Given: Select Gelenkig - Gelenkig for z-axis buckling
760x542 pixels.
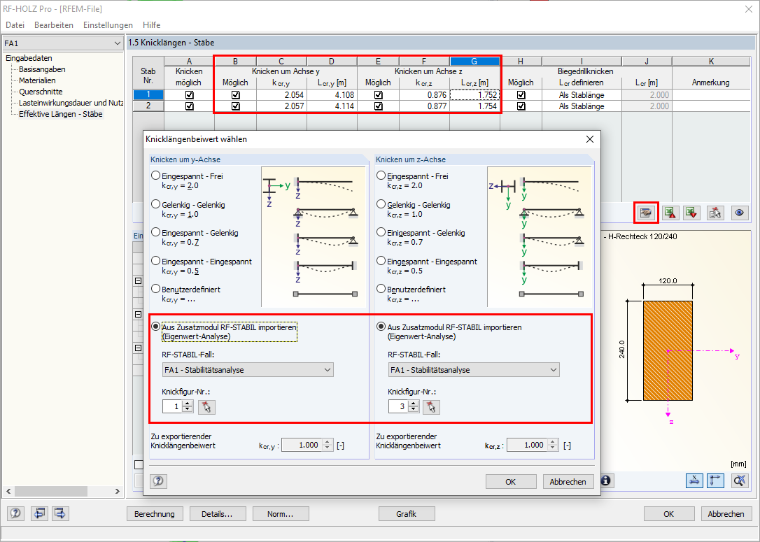Looking at the screenshot, I should pyautogui.click(x=381, y=204).
